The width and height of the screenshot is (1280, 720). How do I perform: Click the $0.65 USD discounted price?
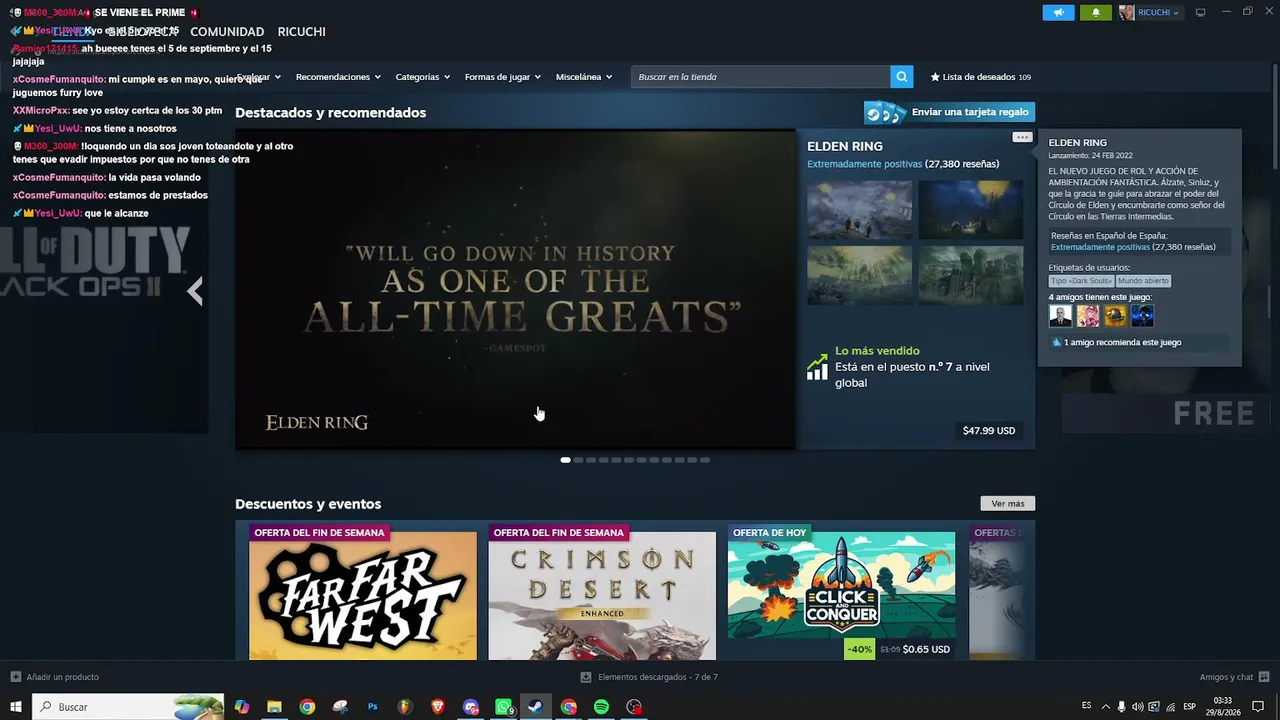click(x=926, y=649)
